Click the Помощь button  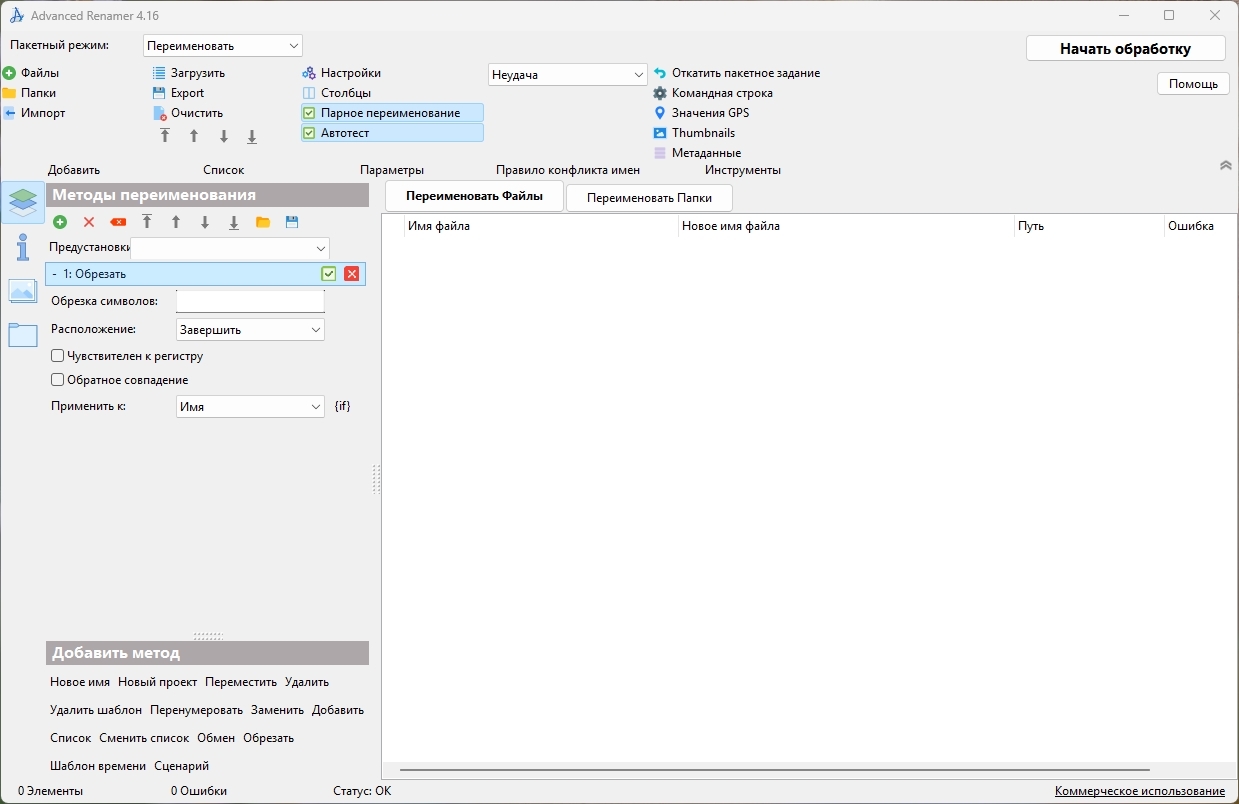(x=1193, y=84)
